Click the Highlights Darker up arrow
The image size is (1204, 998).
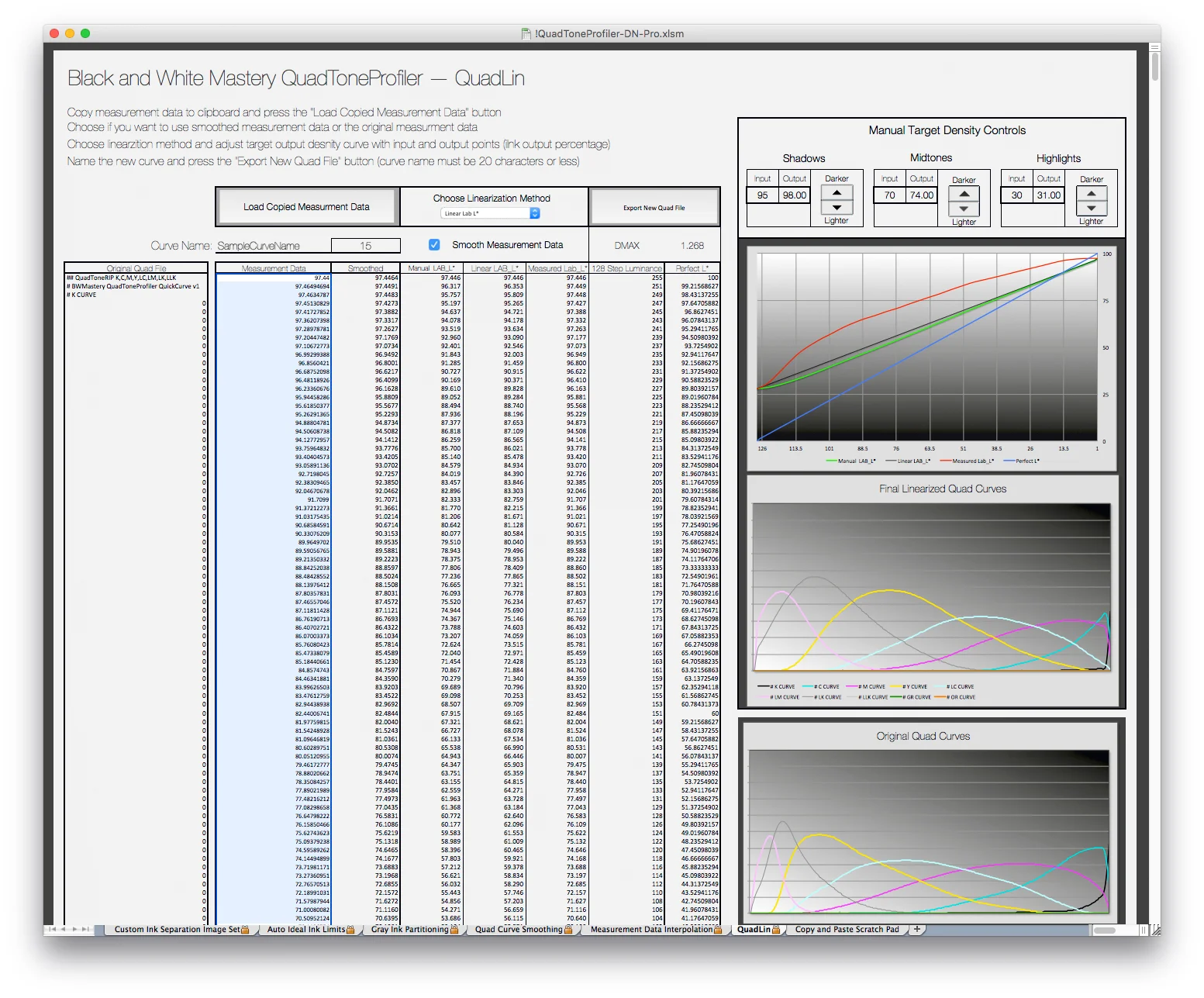click(1091, 194)
